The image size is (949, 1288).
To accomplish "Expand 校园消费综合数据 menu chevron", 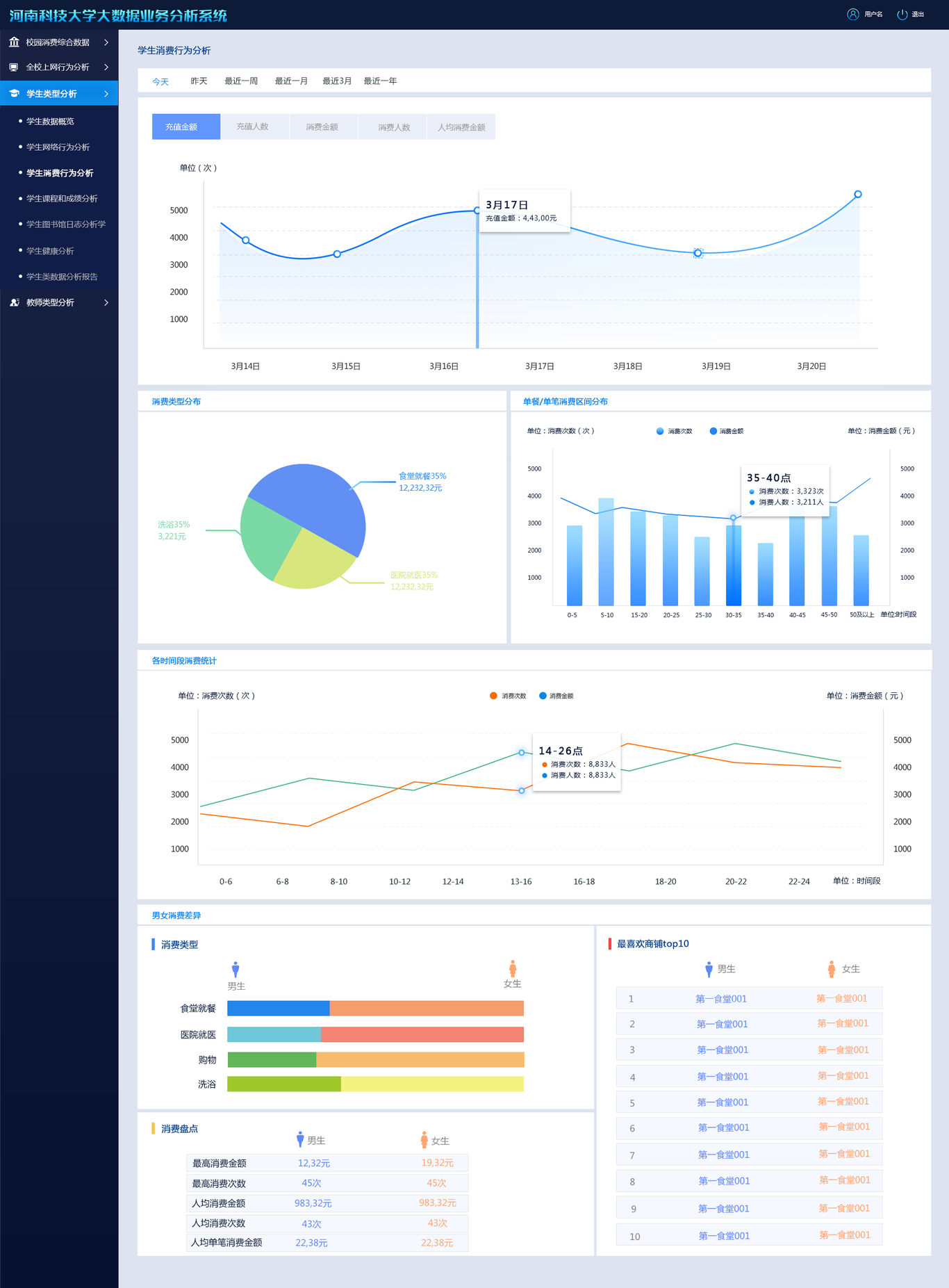I will pyautogui.click(x=106, y=42).
